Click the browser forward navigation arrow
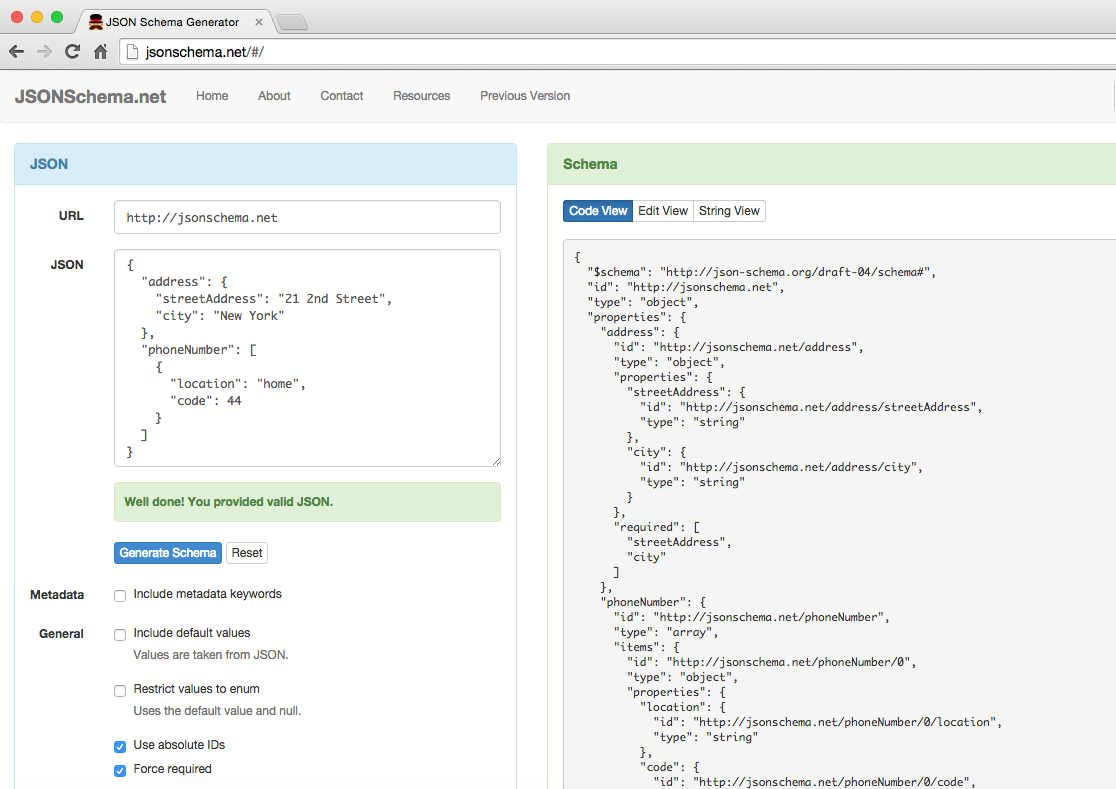The image size is (1116, 789). point(44,51)
